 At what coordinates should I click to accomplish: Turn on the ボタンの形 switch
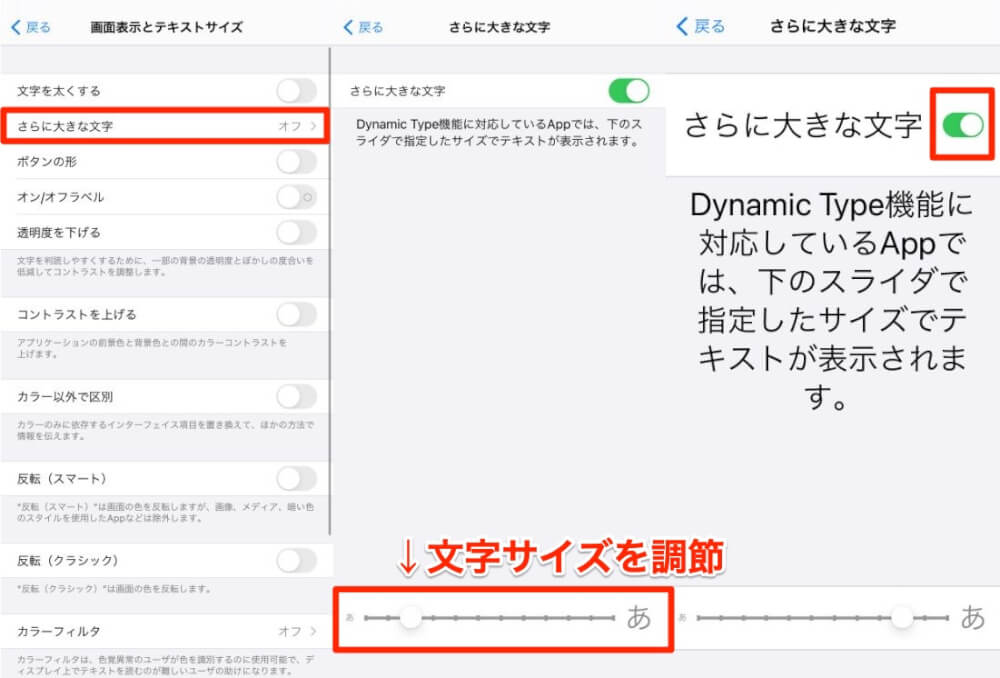pyautogui.click(x=296, y=161)
